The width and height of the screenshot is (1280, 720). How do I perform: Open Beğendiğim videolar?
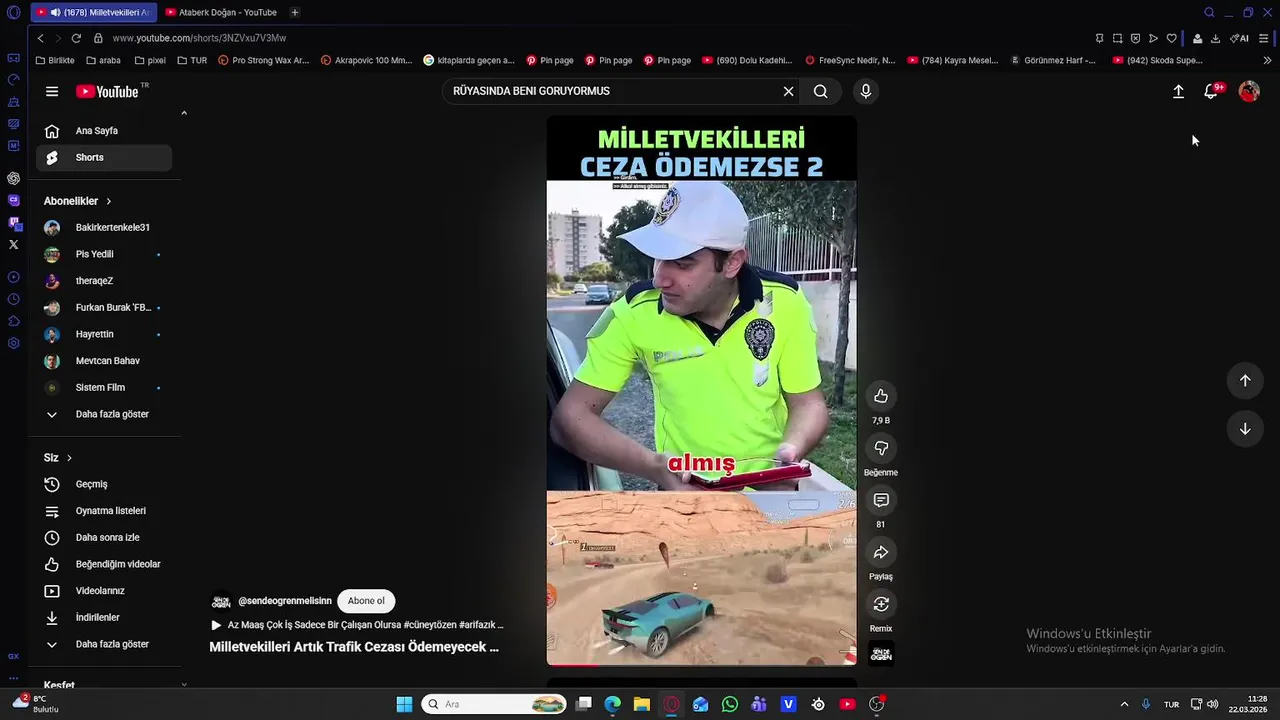[104, 564]
